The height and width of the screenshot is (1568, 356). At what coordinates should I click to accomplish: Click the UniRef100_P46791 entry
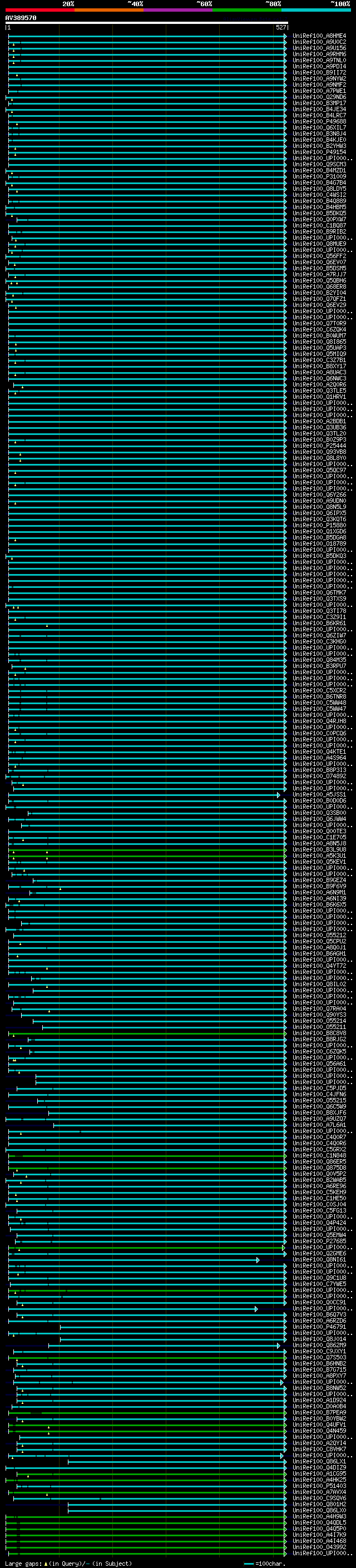click(x=319, y=1327)
